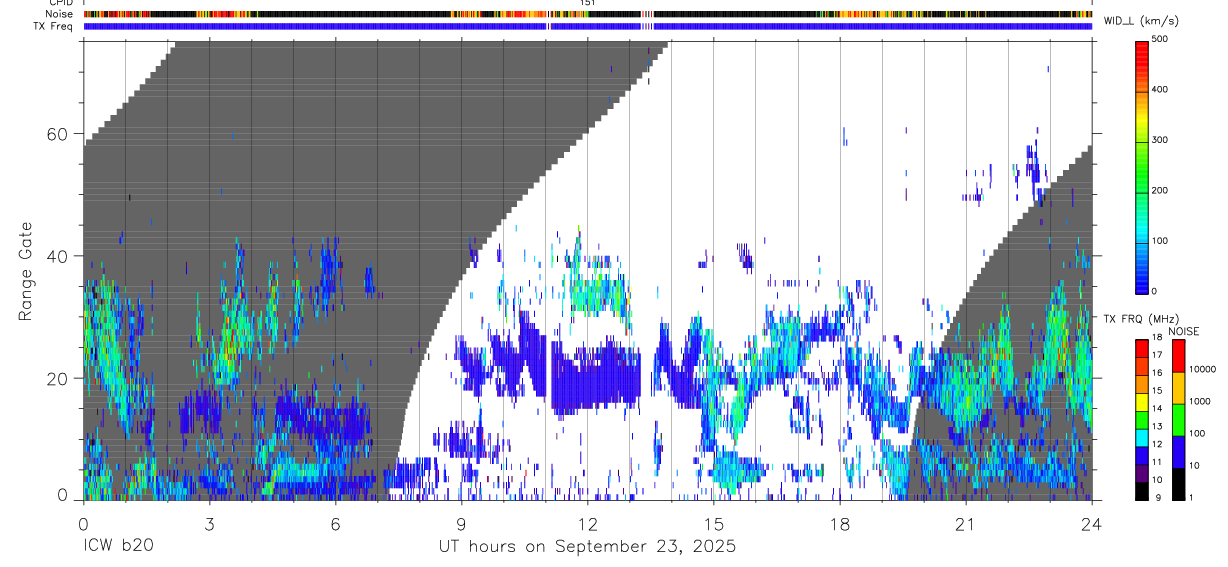The height and width of the screenshot is (567, 1228).
Task: Click the 16 tick on the TX FRQ scale
Action: [1157, 373]
